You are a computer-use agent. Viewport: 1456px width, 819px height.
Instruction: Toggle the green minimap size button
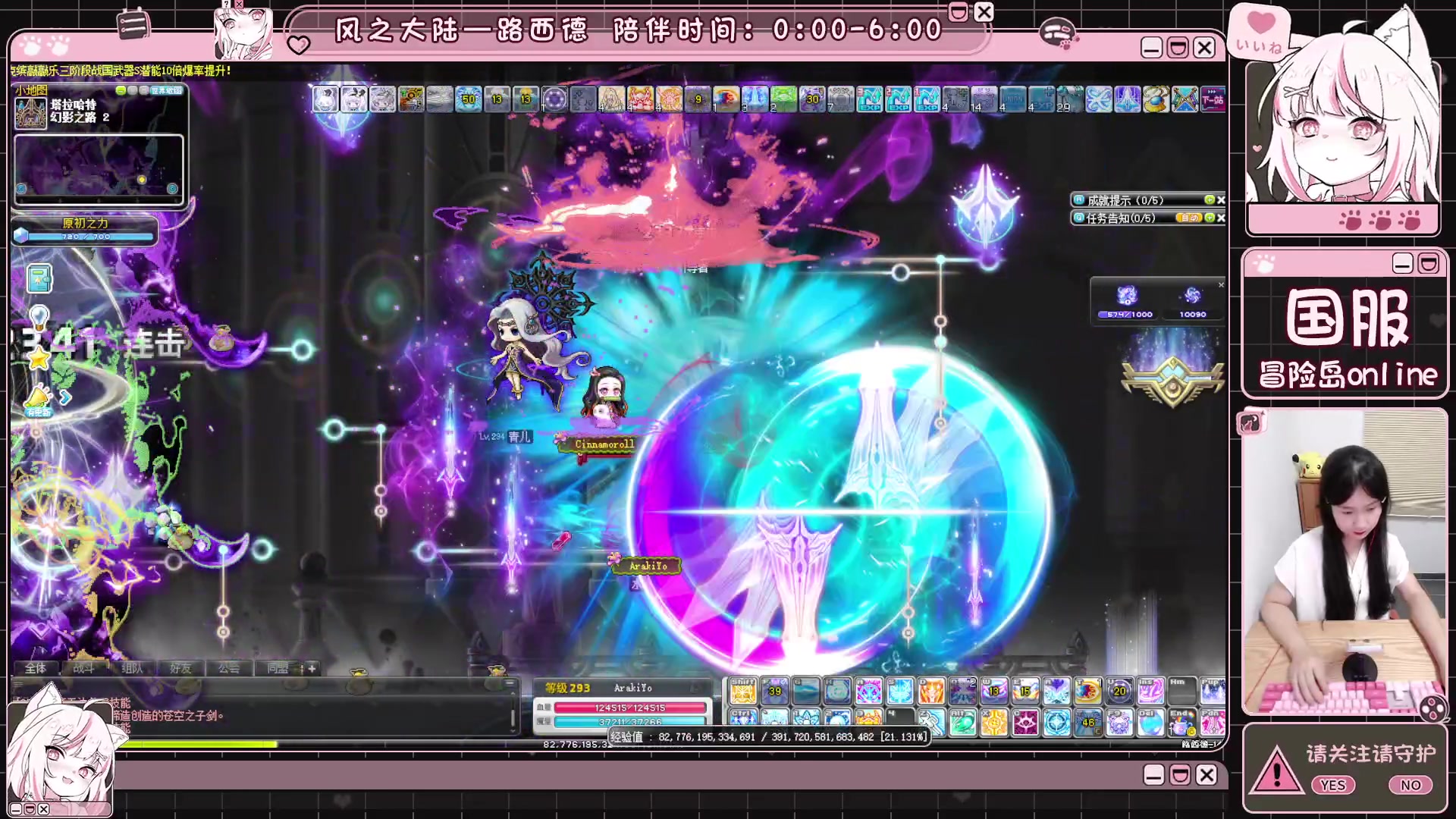pyautogui.click(x=121, y=90)
